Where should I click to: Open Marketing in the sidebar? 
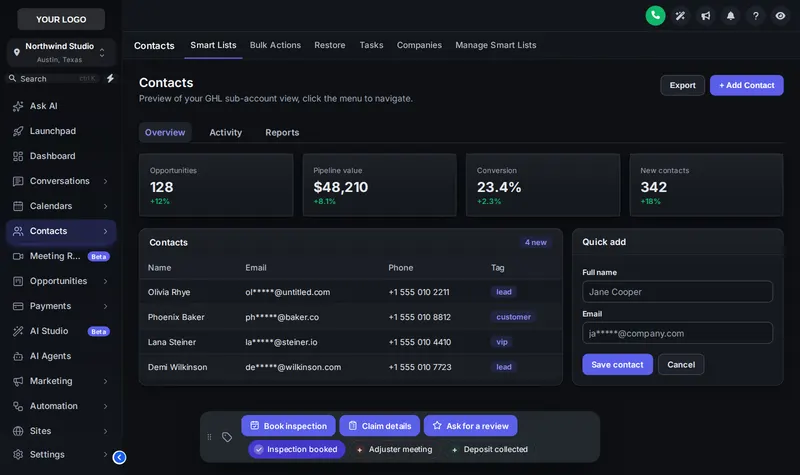pos(61,381)
